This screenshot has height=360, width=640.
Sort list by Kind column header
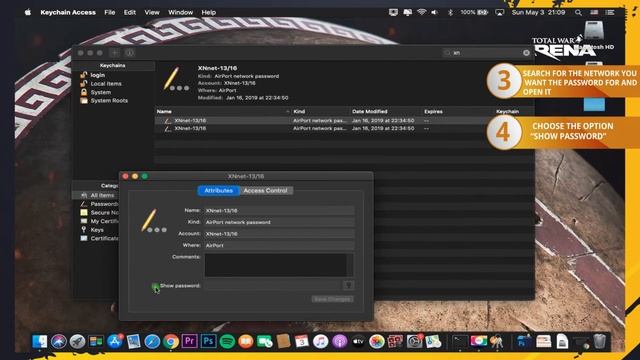[x=299, y=111]
